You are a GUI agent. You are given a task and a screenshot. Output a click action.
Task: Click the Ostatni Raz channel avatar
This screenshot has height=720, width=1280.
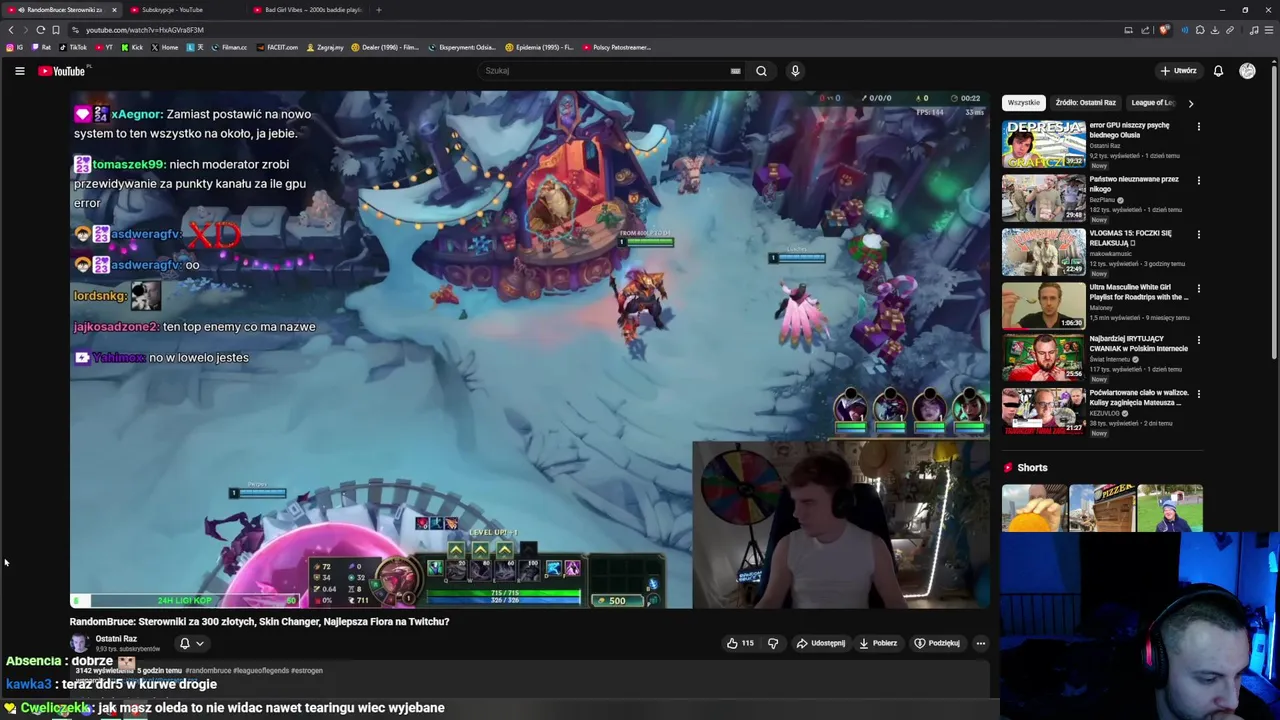(80, 643)
